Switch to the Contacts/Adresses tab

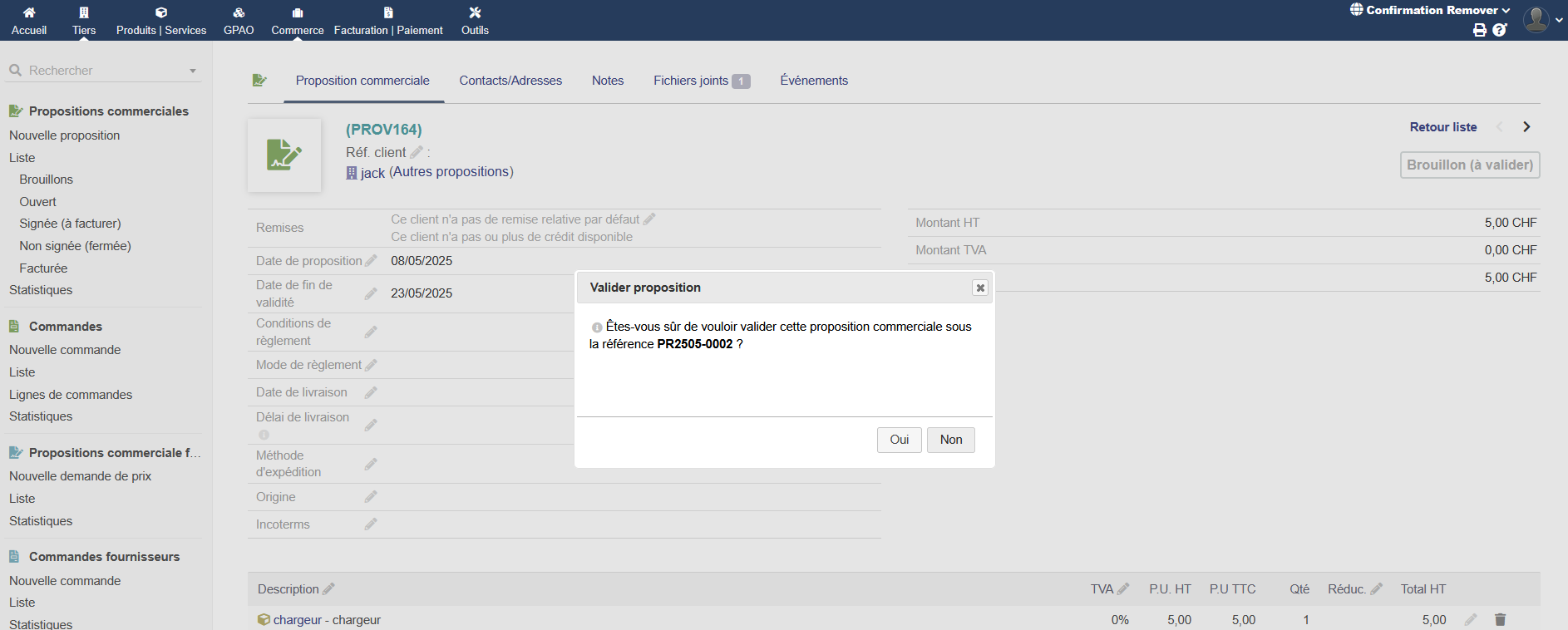coord(510,81)
